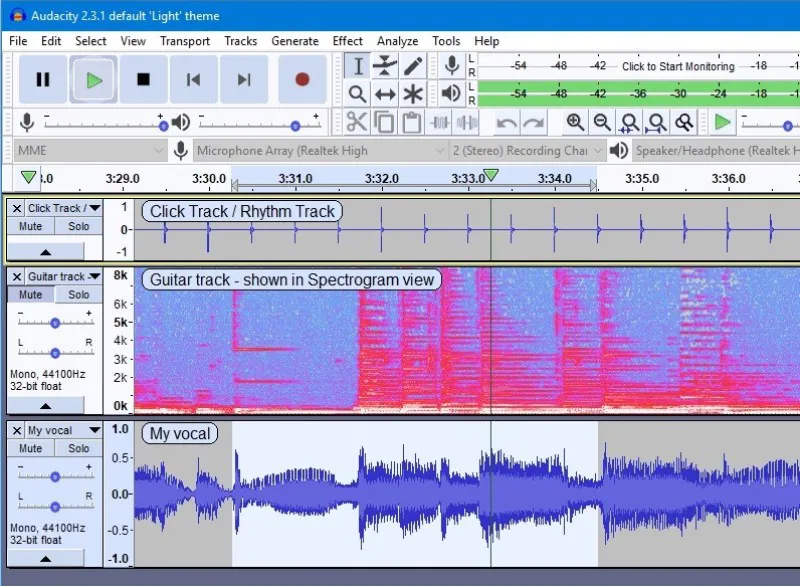Viewport: 800px width, 586px height.
Task: Select the Zoom magnifier tool
Action: (x=357, y=94)
